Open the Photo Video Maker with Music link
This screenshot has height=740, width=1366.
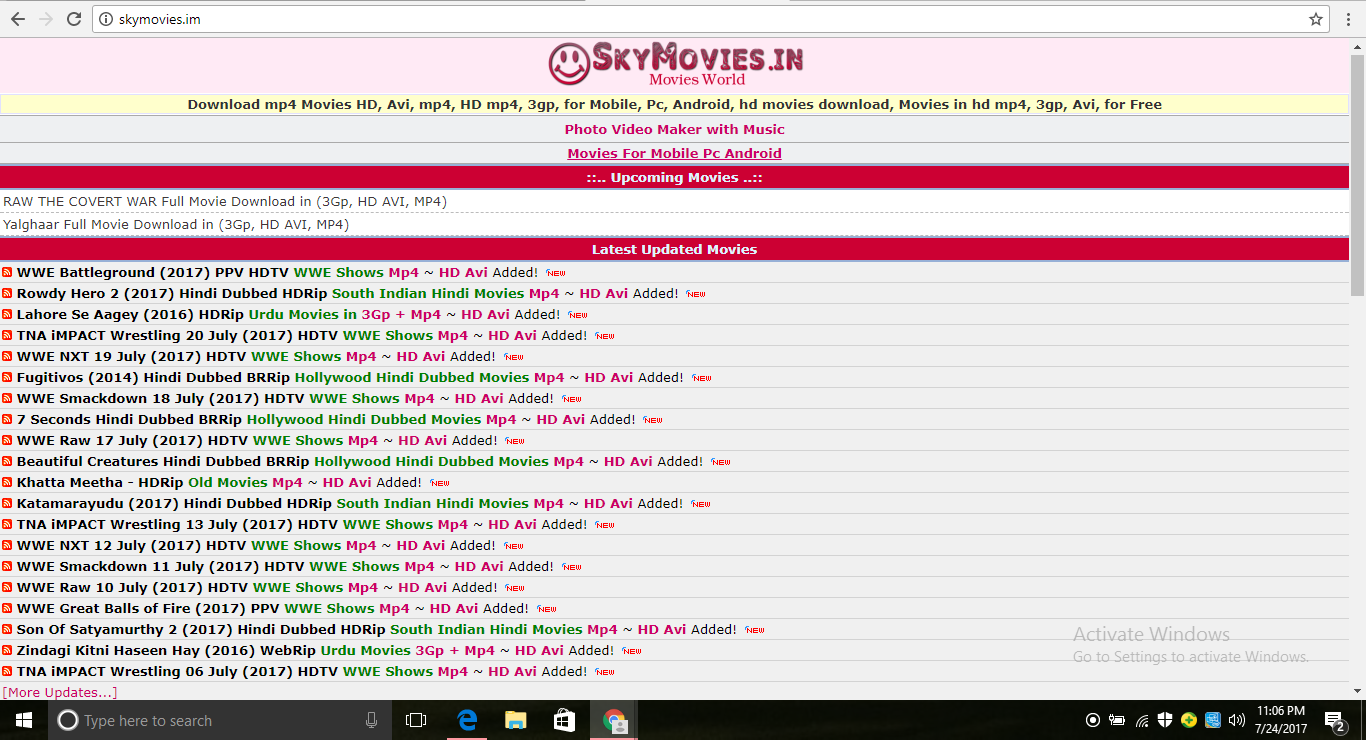click(675, 129)
